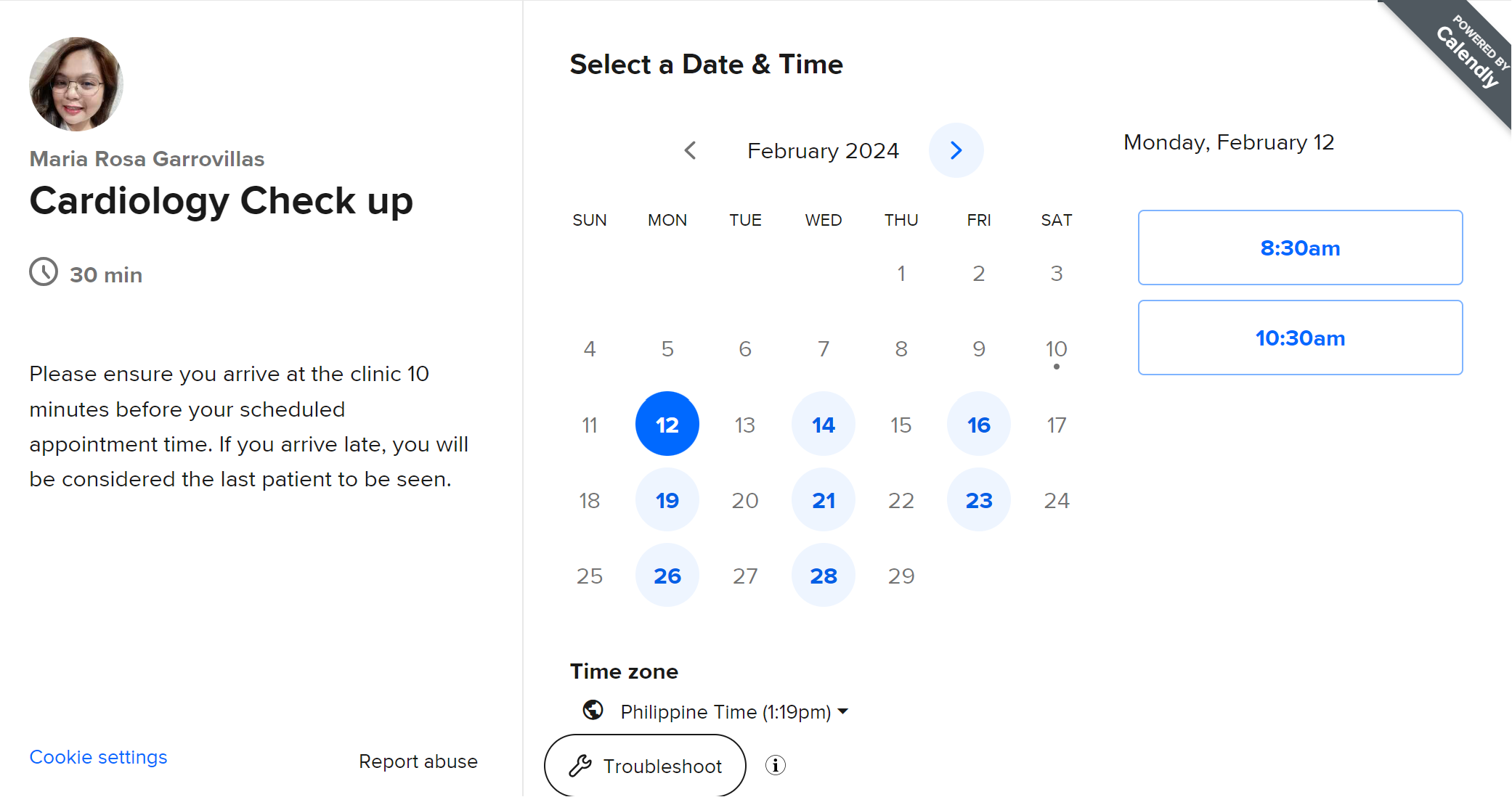This screenshot has width=1512, height=797.
Task: Choose February 21 on the calendar
Action: tap(823, 500)
